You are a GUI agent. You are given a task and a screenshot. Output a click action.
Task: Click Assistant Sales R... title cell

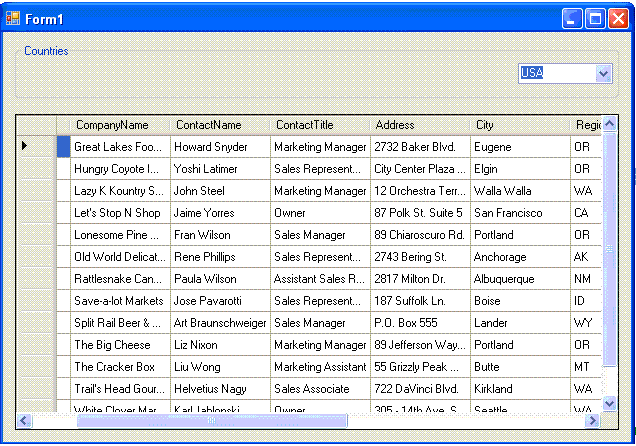point(319,279)
